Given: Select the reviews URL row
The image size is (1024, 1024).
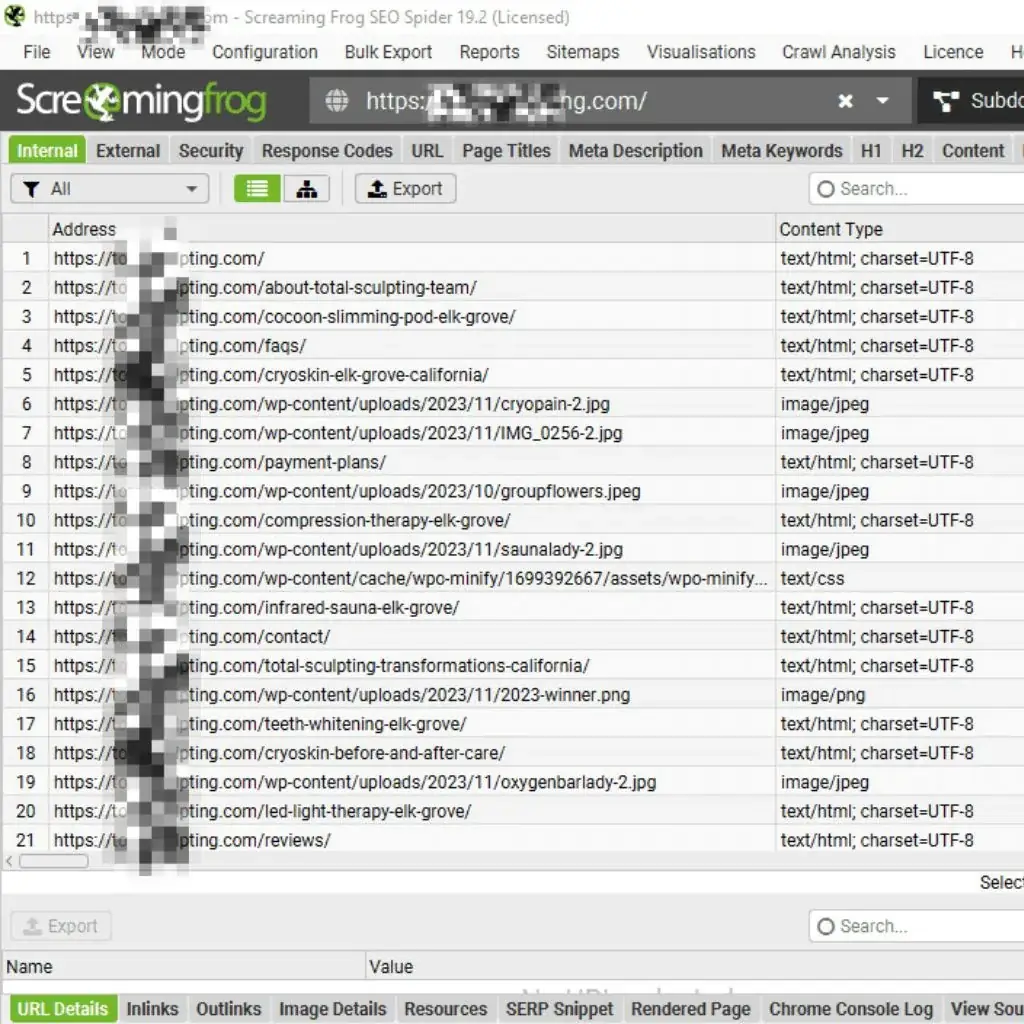Looking at the screenshot, I should (x=513, y=840).
